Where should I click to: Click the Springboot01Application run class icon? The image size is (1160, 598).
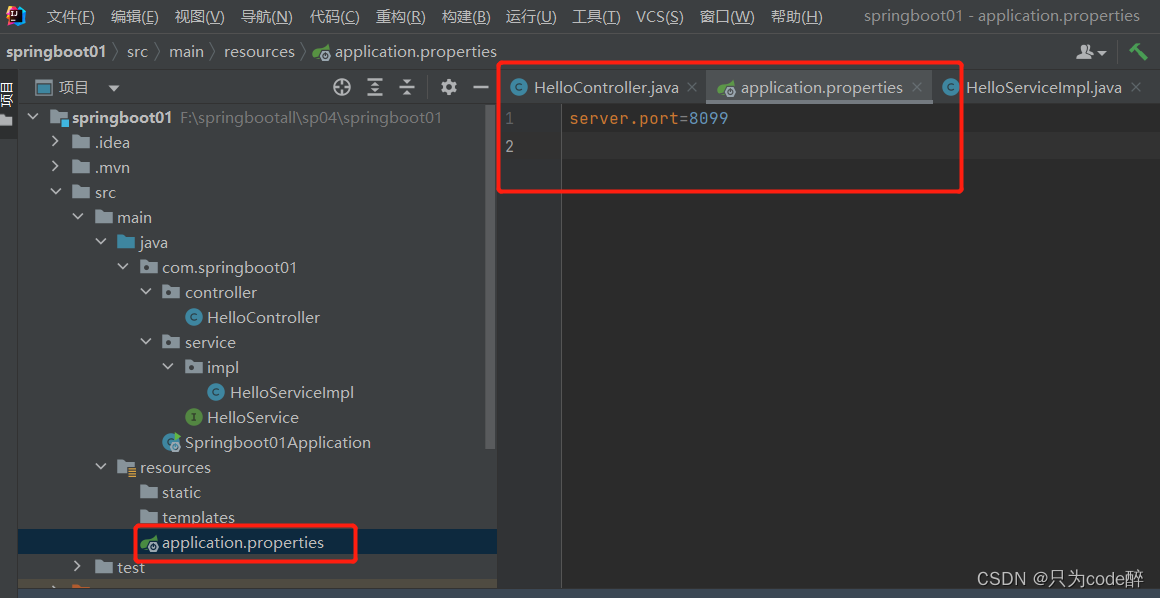(172, 443)
